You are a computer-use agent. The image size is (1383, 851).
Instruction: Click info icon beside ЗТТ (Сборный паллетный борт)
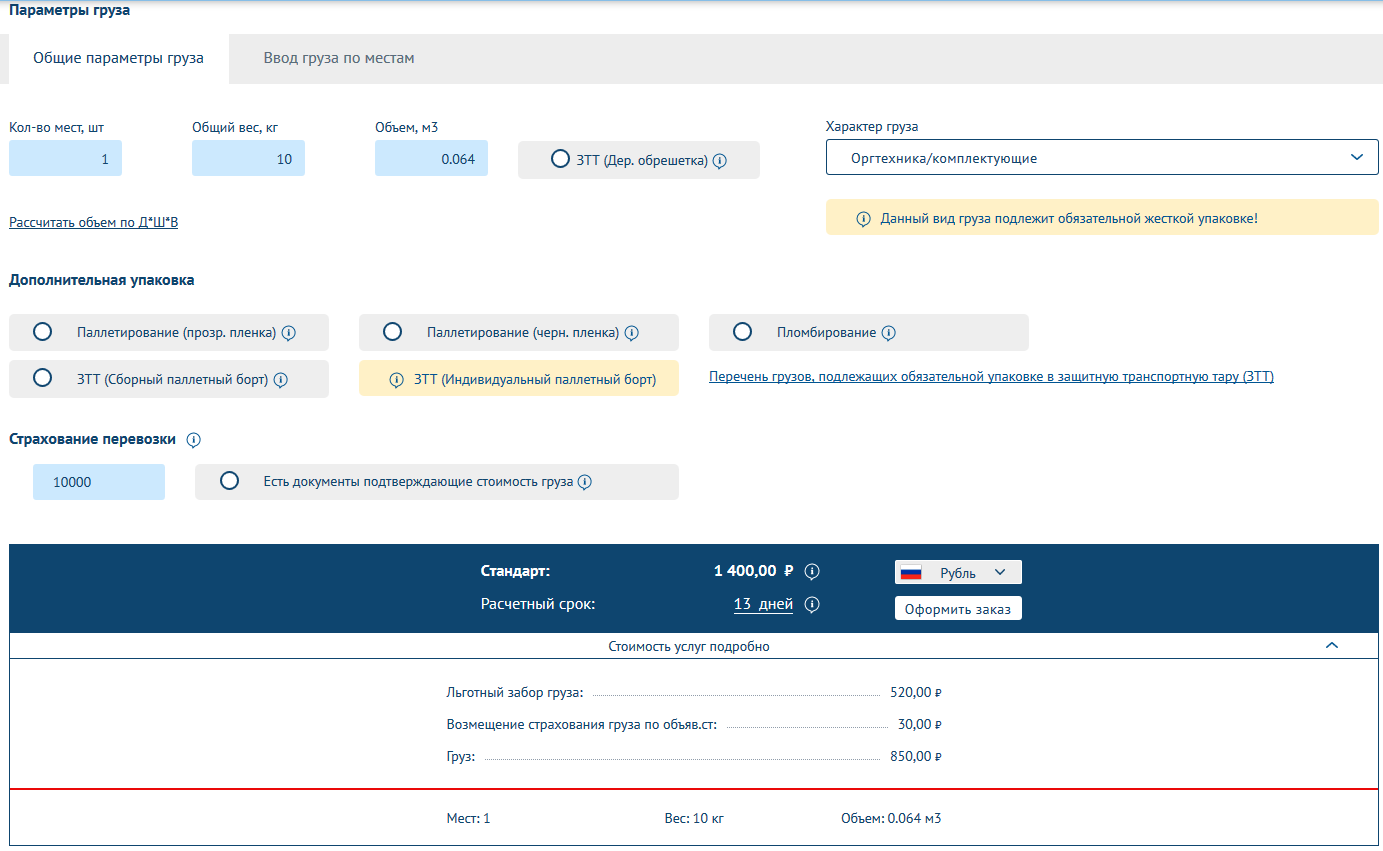click(x=281, y=380)
